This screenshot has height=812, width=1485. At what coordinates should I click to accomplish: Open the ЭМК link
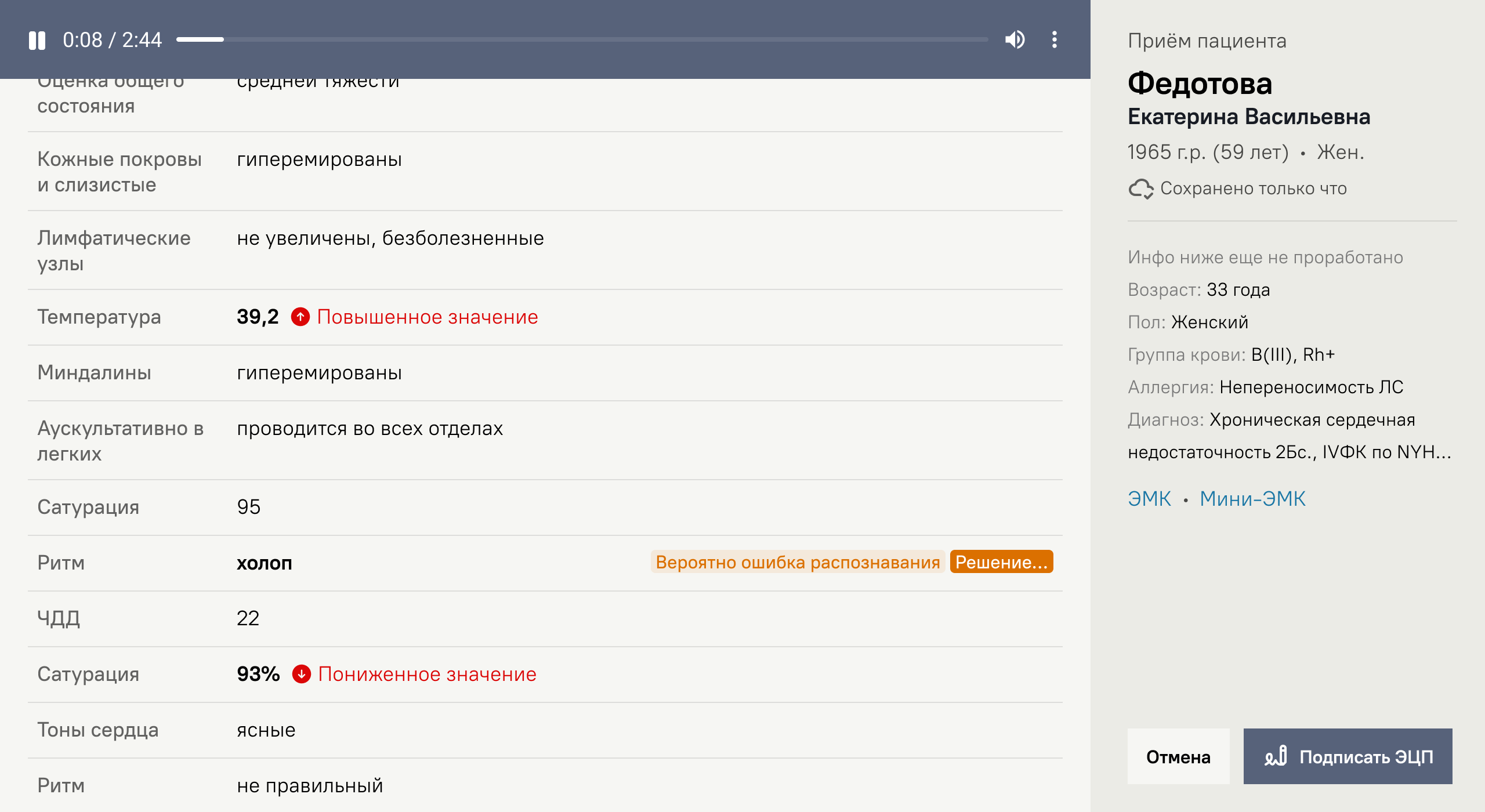(1149, 499)
